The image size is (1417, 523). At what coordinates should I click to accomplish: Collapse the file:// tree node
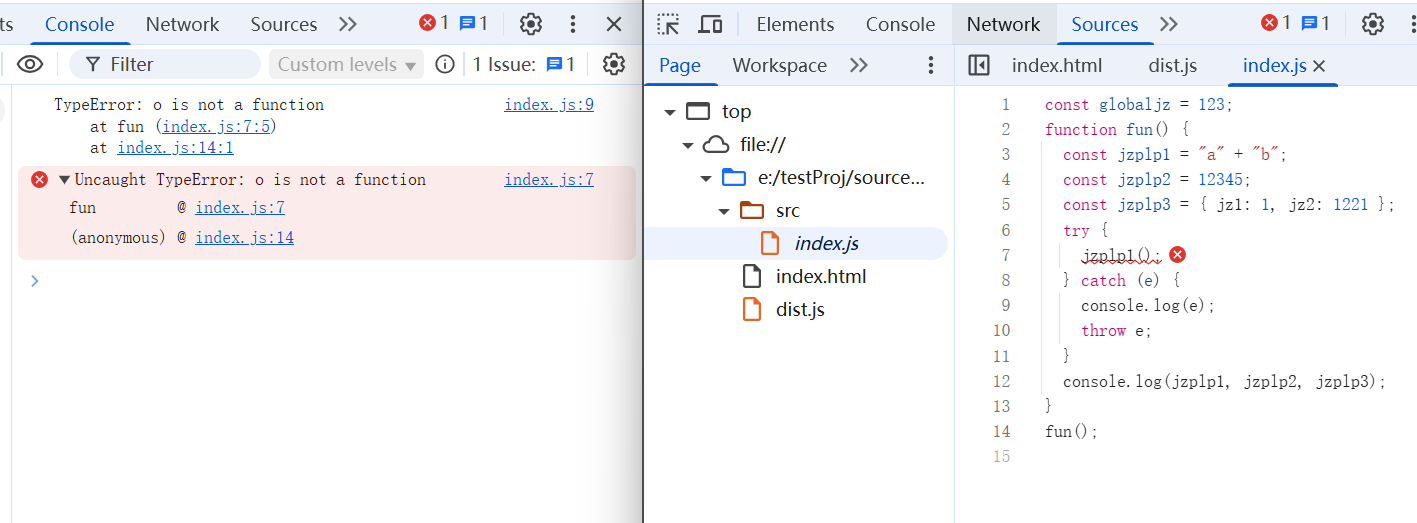coord(688,145)
